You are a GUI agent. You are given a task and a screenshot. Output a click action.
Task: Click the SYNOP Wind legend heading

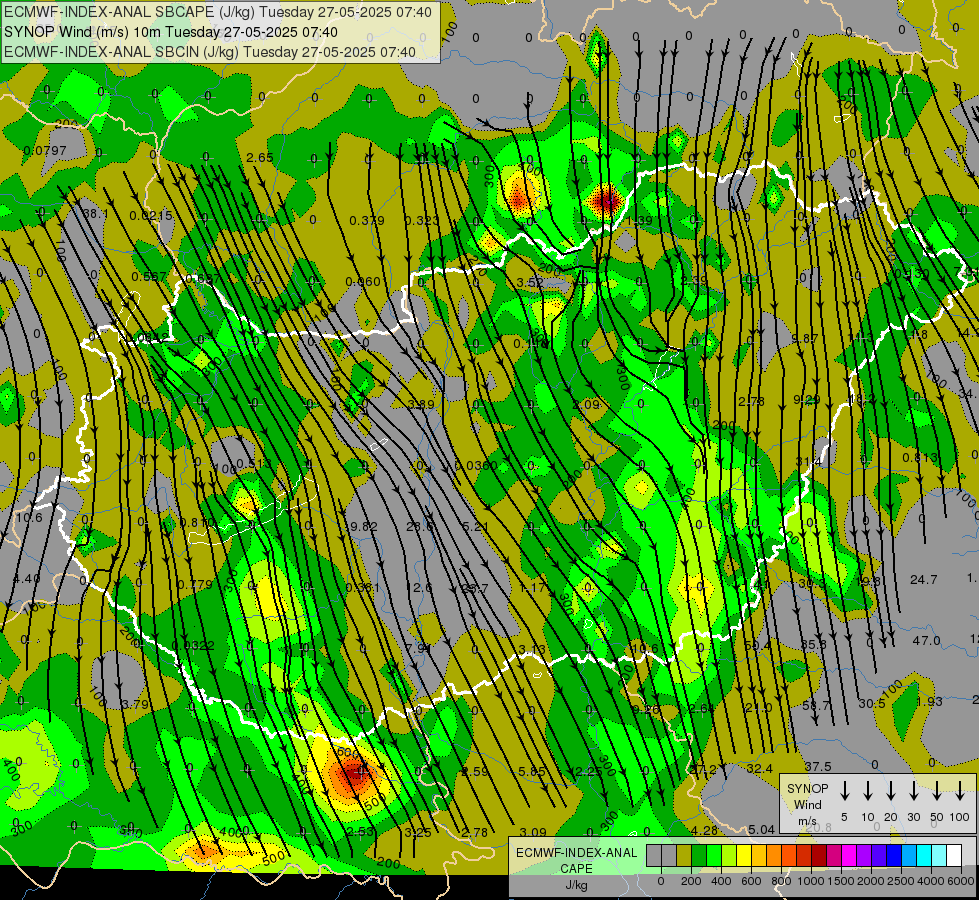[x=807, y=796]
